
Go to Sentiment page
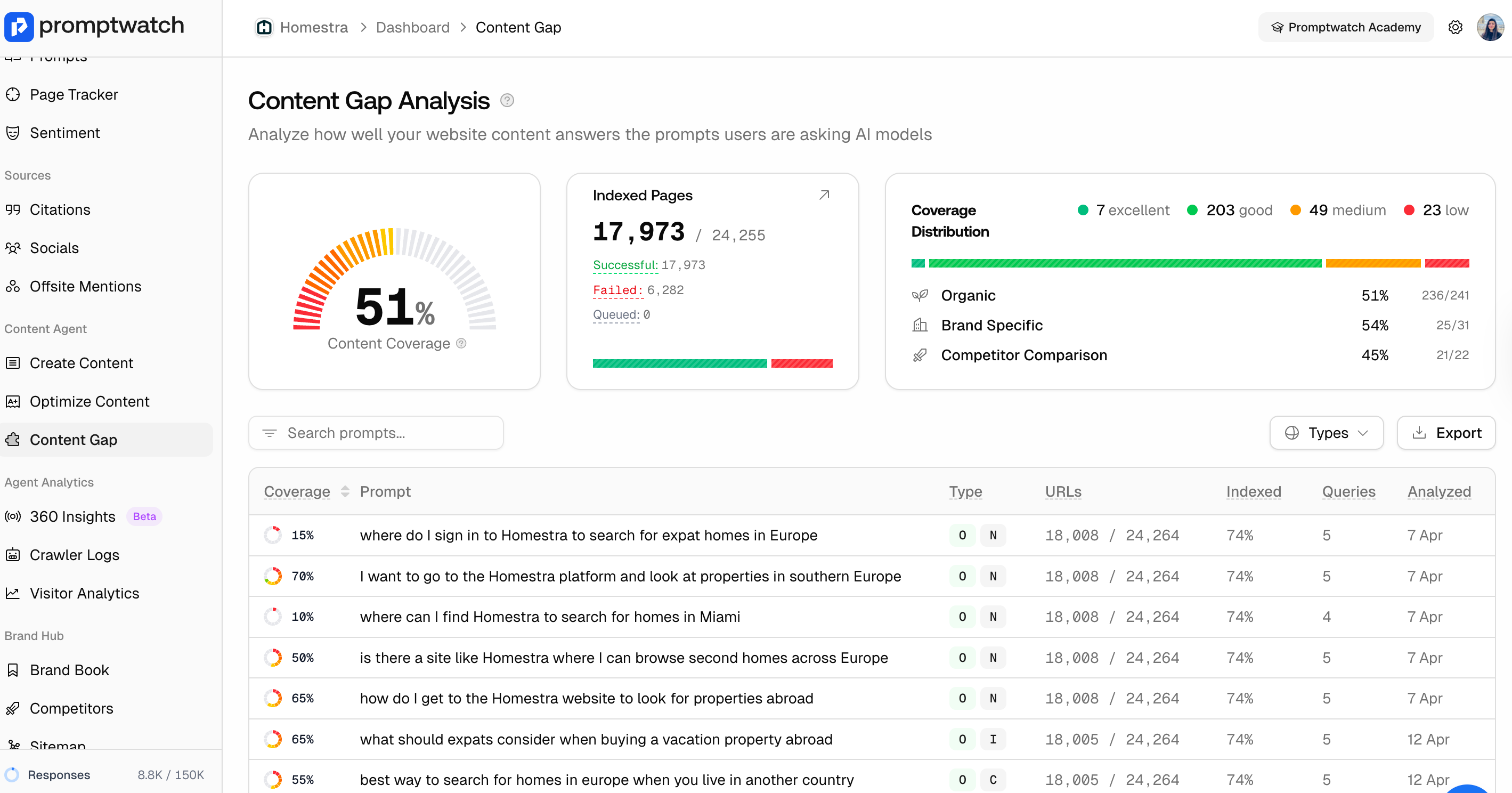(64, 133)
